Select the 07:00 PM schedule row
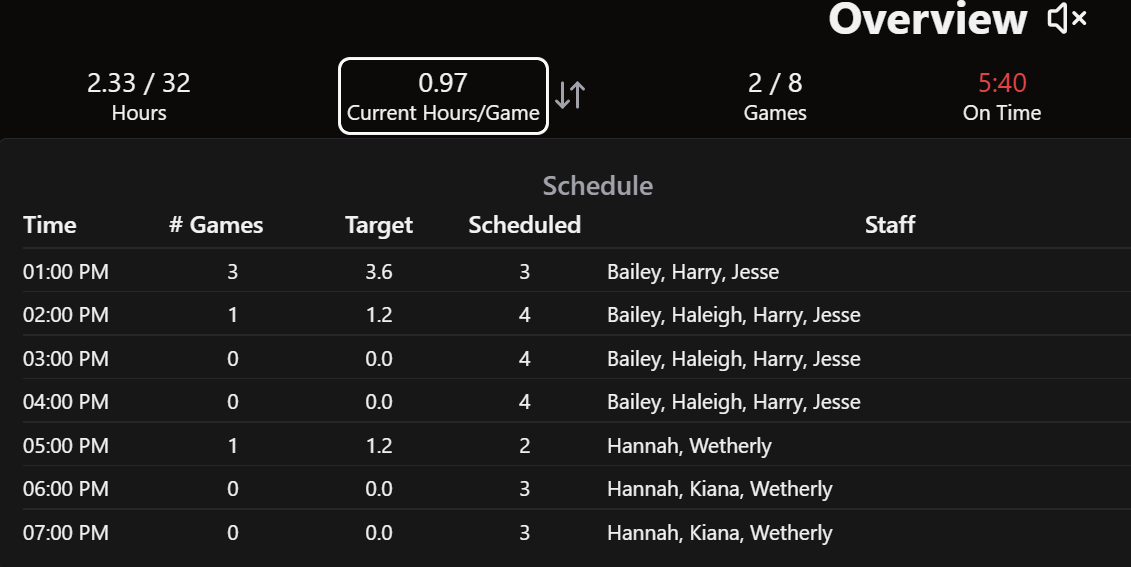Screen dimensions: 1131x567 tap(66, 533)
